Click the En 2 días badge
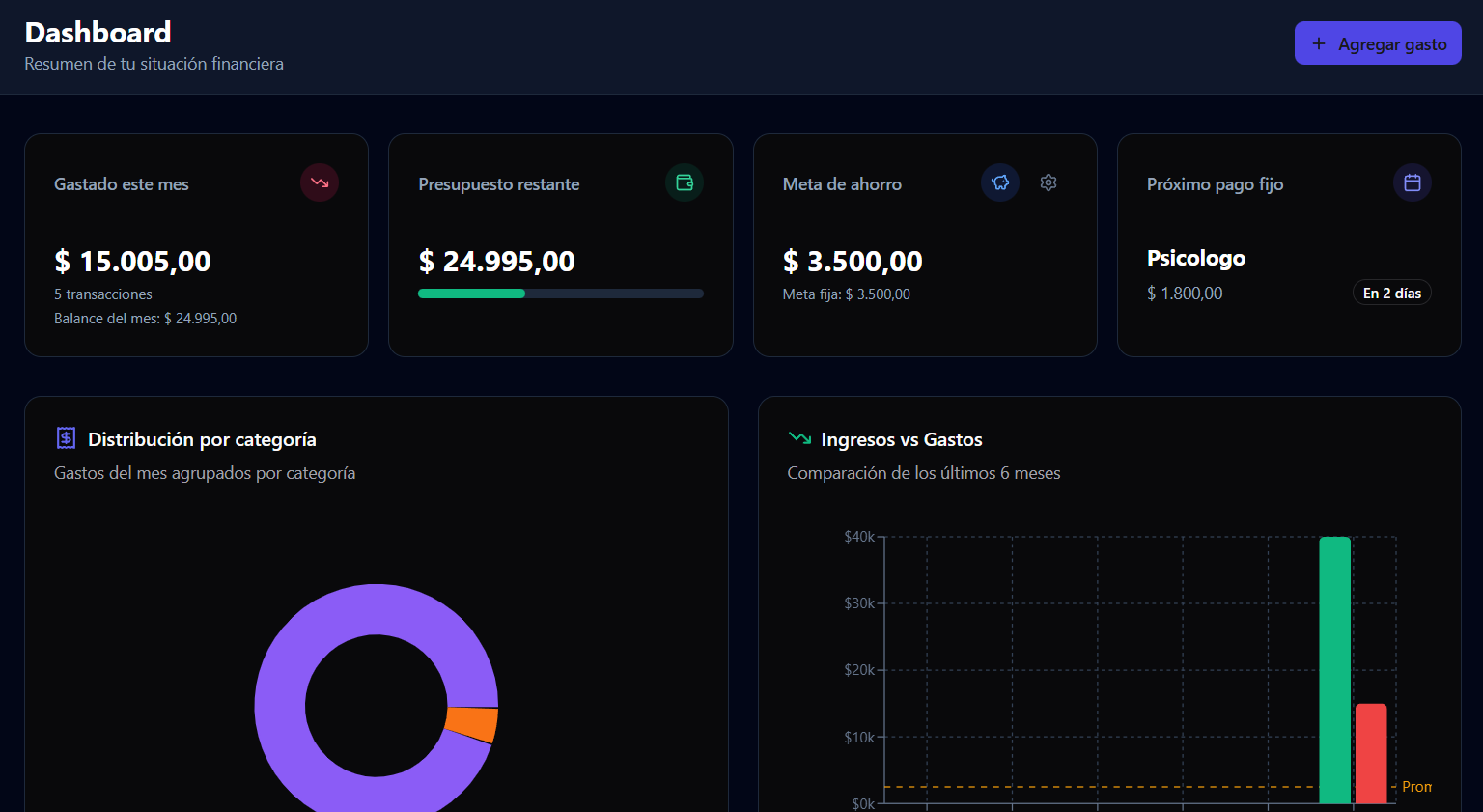Viewport: 1483px width, 812px height. point(1392,293)
